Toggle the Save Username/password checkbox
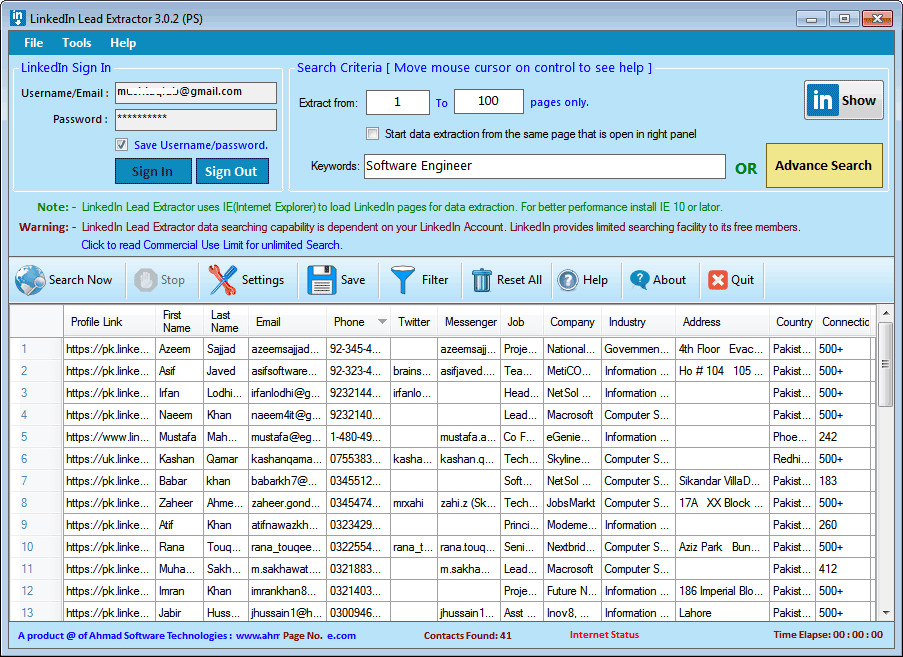 point(122,145)
